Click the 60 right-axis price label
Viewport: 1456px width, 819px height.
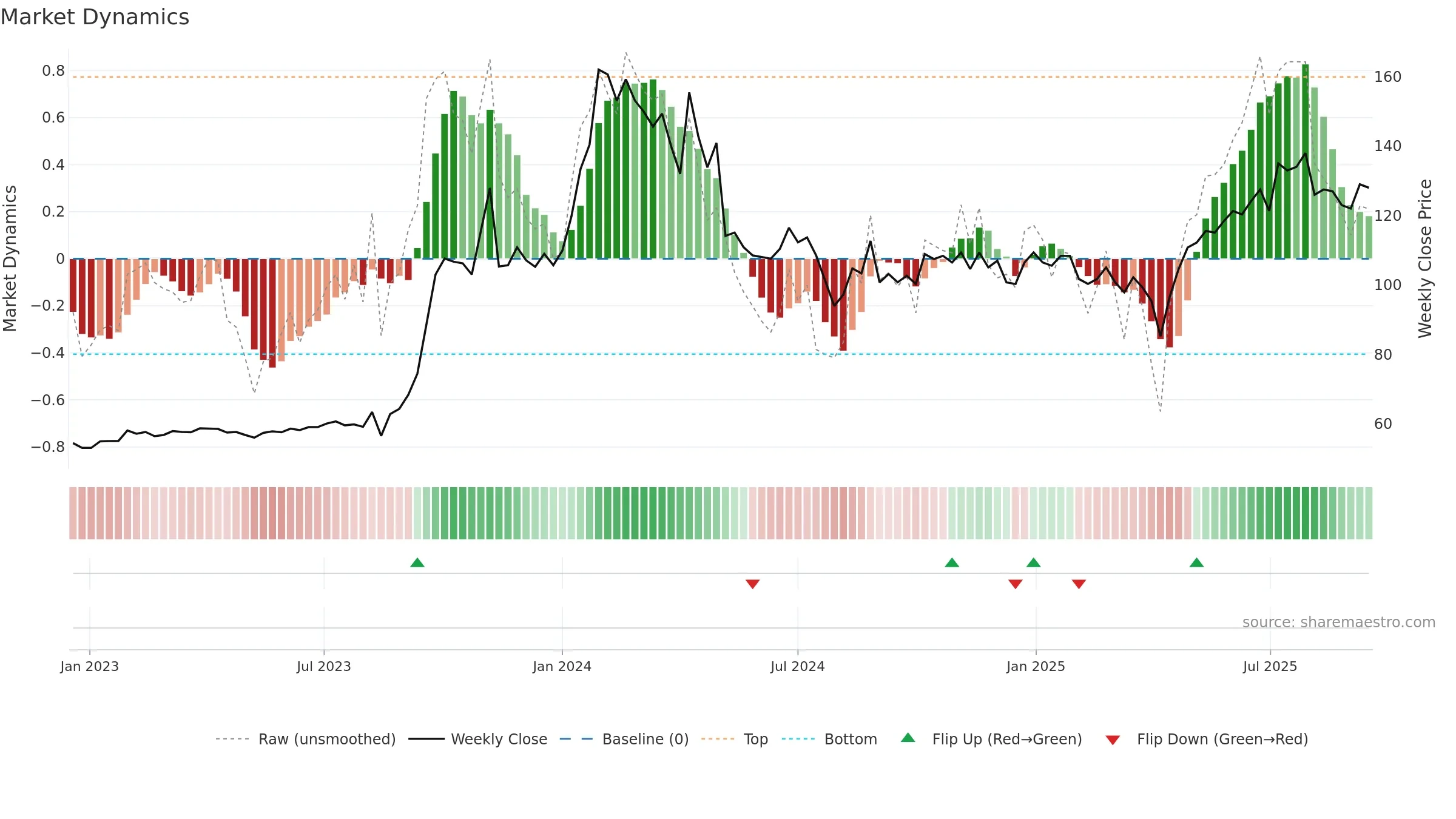coord(1383,423)
